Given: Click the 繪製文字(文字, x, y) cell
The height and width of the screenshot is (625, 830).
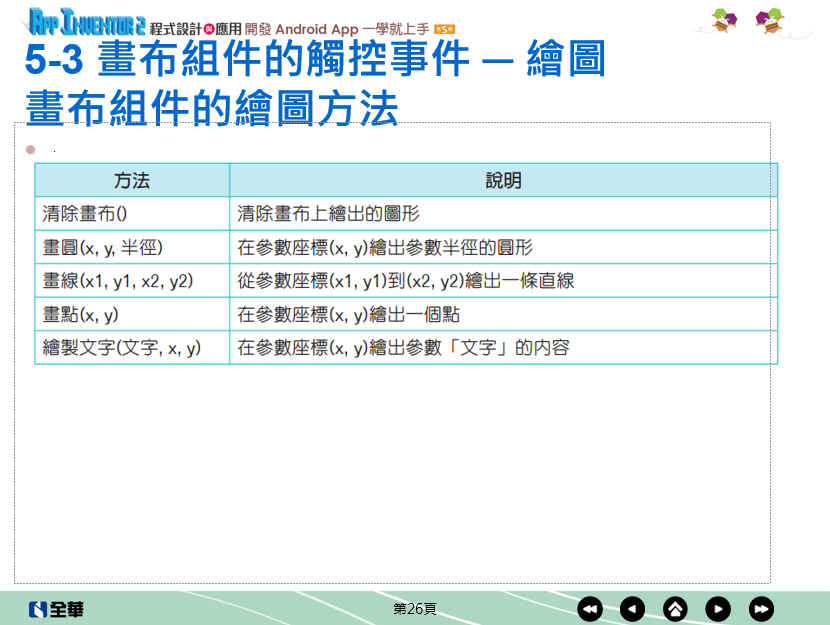Looking at the screenshot, I should click(122, 347).
